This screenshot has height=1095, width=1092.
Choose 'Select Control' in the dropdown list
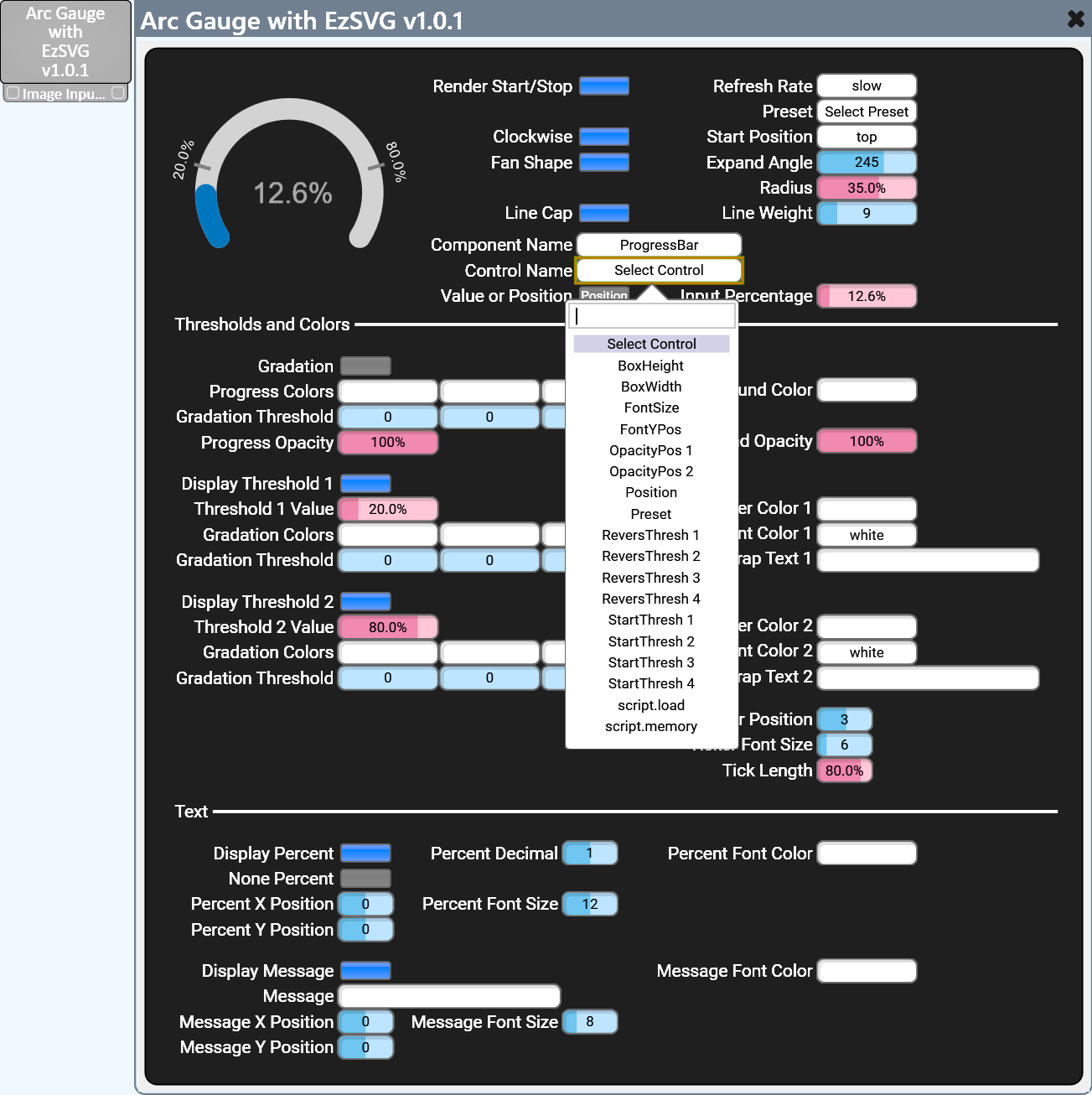click(651, 344)
